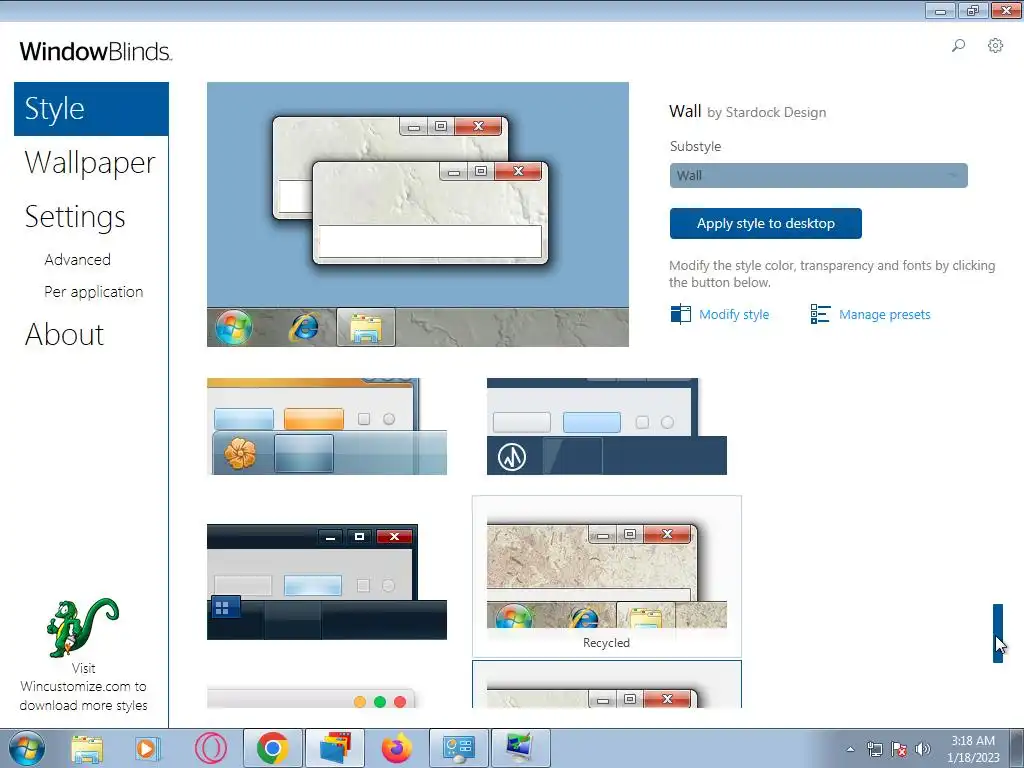Select the orange flower style thumbnail
This screenshot has width=1024, height=768.
pyautogui.click(x=327, y=426)
